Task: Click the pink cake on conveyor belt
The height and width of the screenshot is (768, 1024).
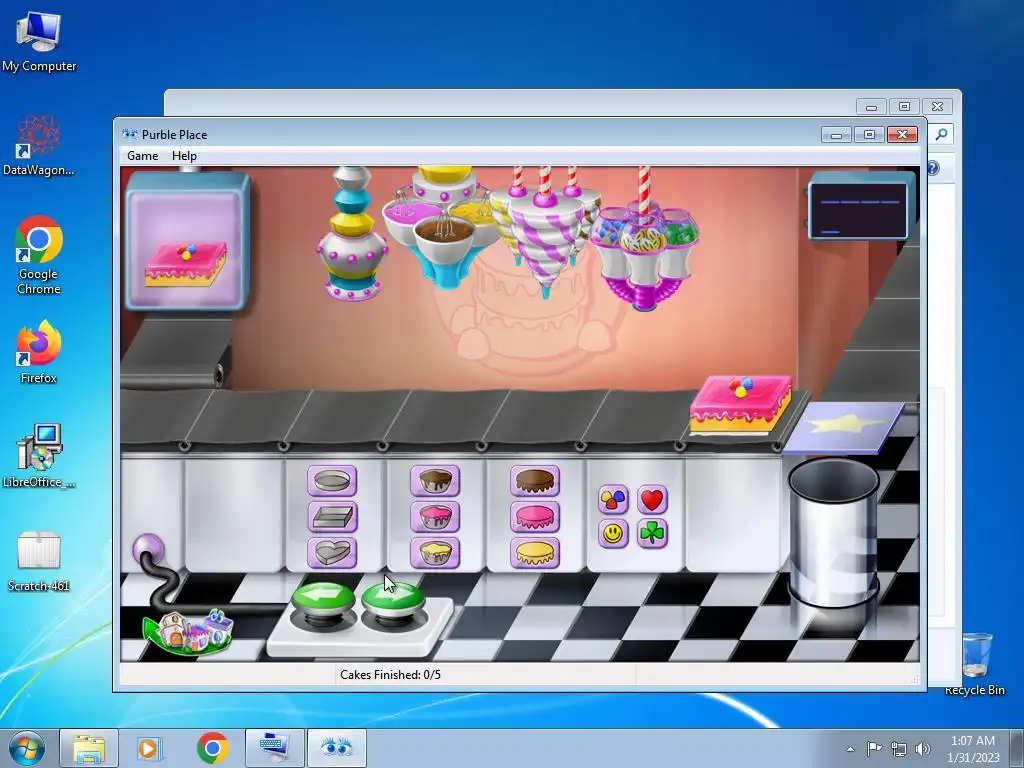Action: (740, 404)
